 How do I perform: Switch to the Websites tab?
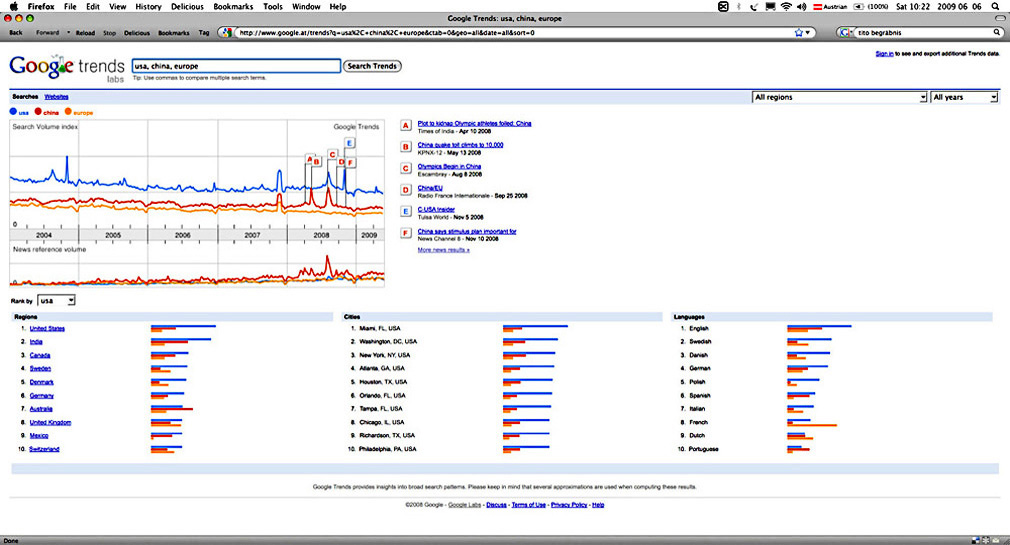pyautogui.click(x=56, y=97)
